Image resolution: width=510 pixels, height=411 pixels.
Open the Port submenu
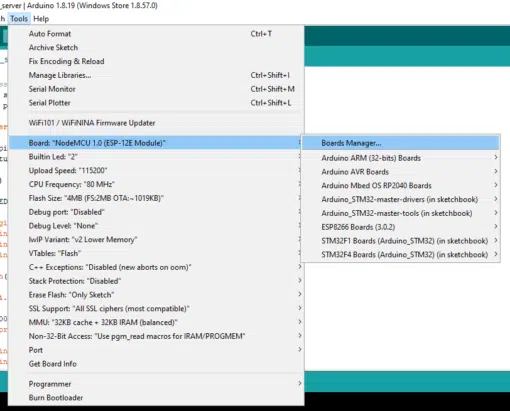pyautogui.click(x=156, y=350)
